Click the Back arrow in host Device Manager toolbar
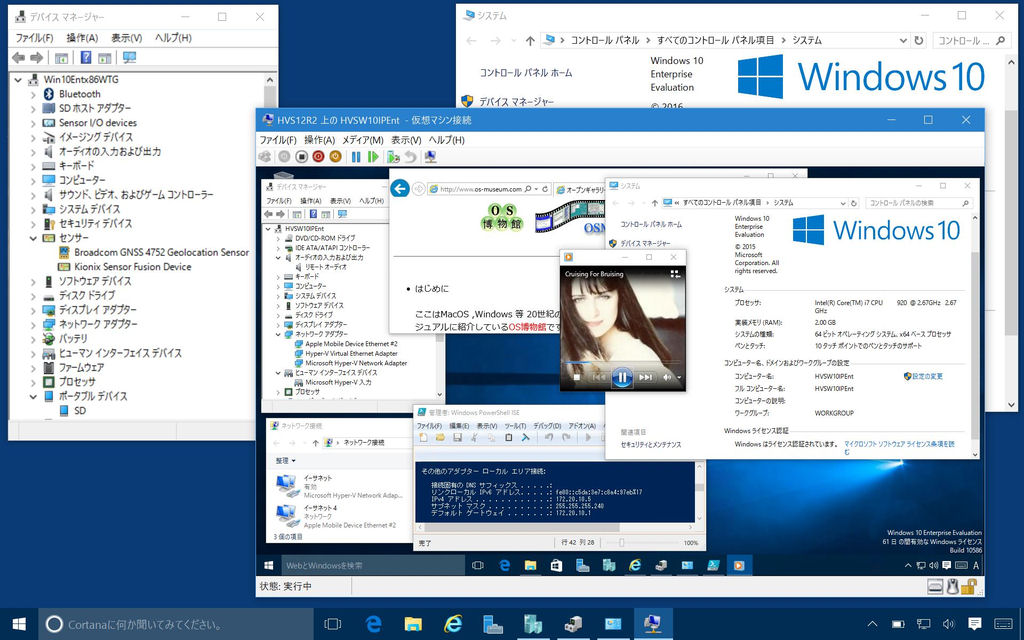1024x640 pixels. 18,58
